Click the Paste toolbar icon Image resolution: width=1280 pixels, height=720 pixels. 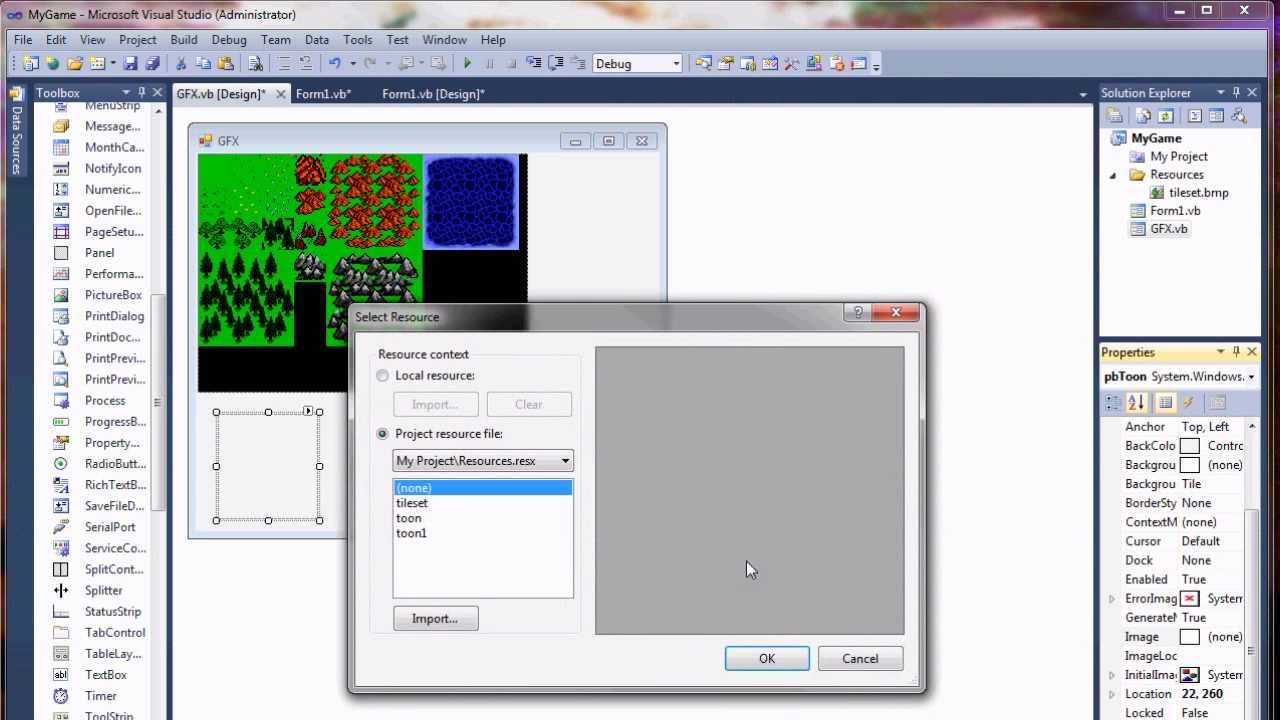click(225, 63)
